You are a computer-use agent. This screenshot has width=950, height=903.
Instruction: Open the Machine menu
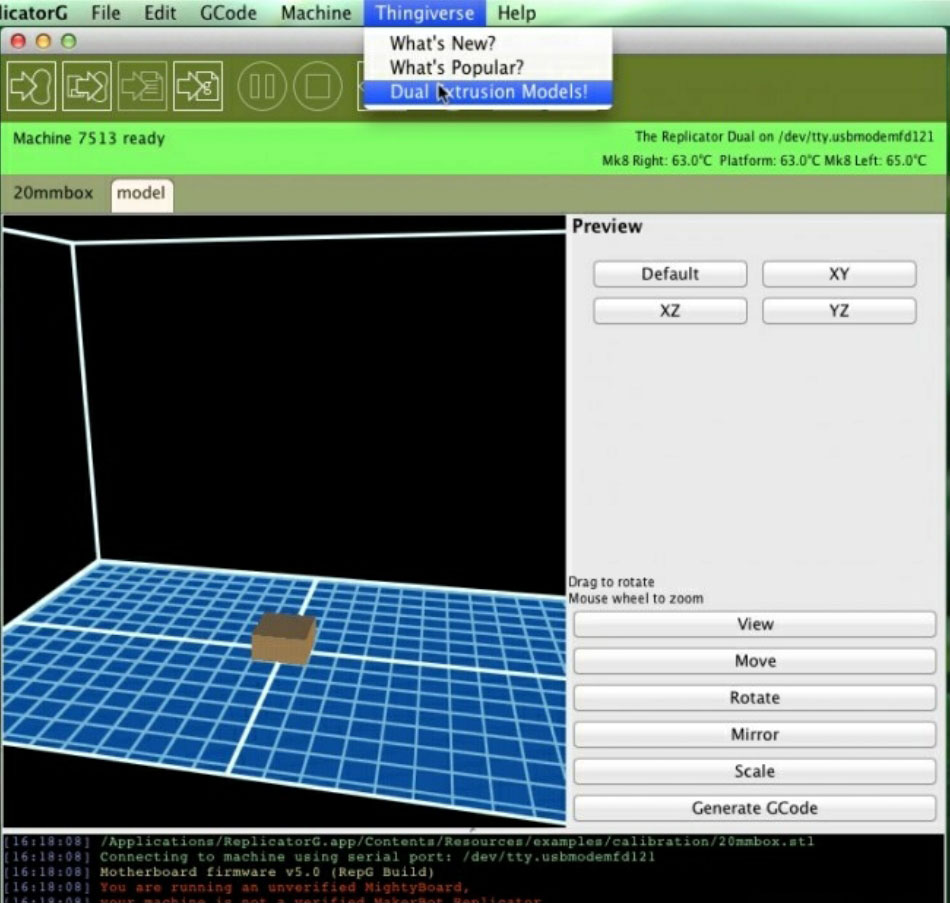316,13
